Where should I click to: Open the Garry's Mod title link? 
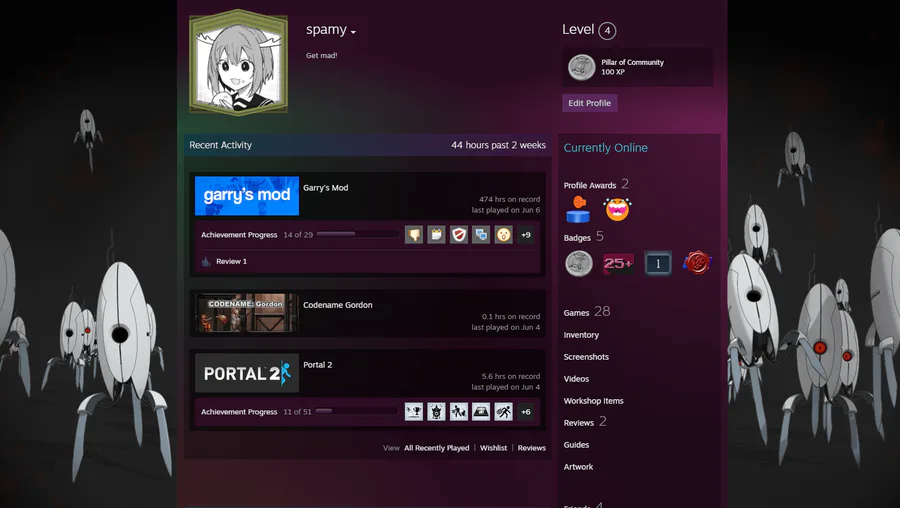click(x=325, y=188)
